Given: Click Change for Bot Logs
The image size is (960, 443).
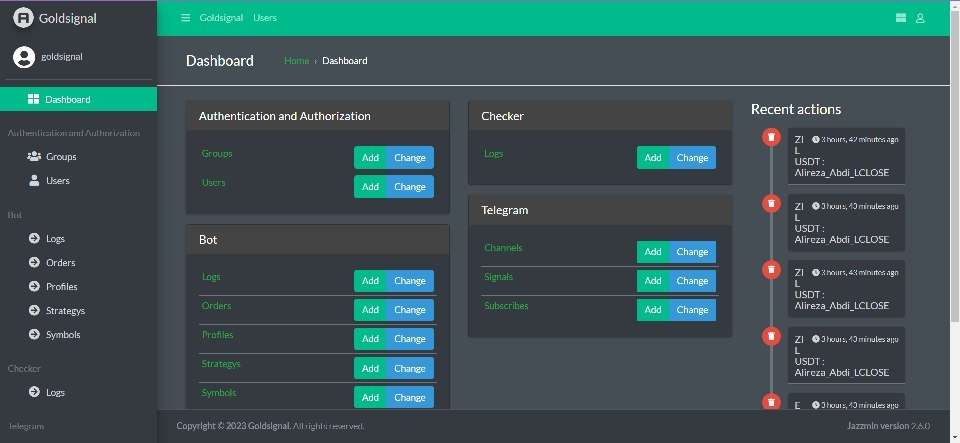Looking at the screenshot, I should click(410, 281).
